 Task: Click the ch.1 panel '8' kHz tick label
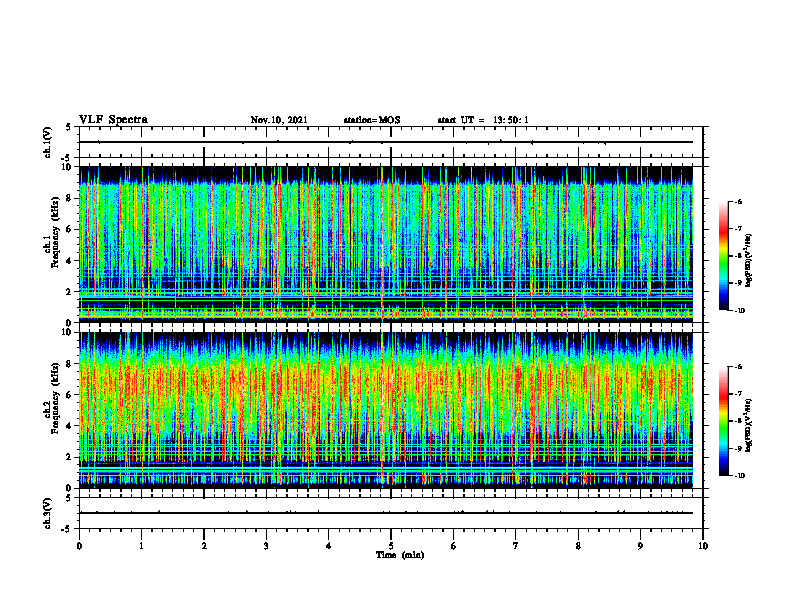69,198
